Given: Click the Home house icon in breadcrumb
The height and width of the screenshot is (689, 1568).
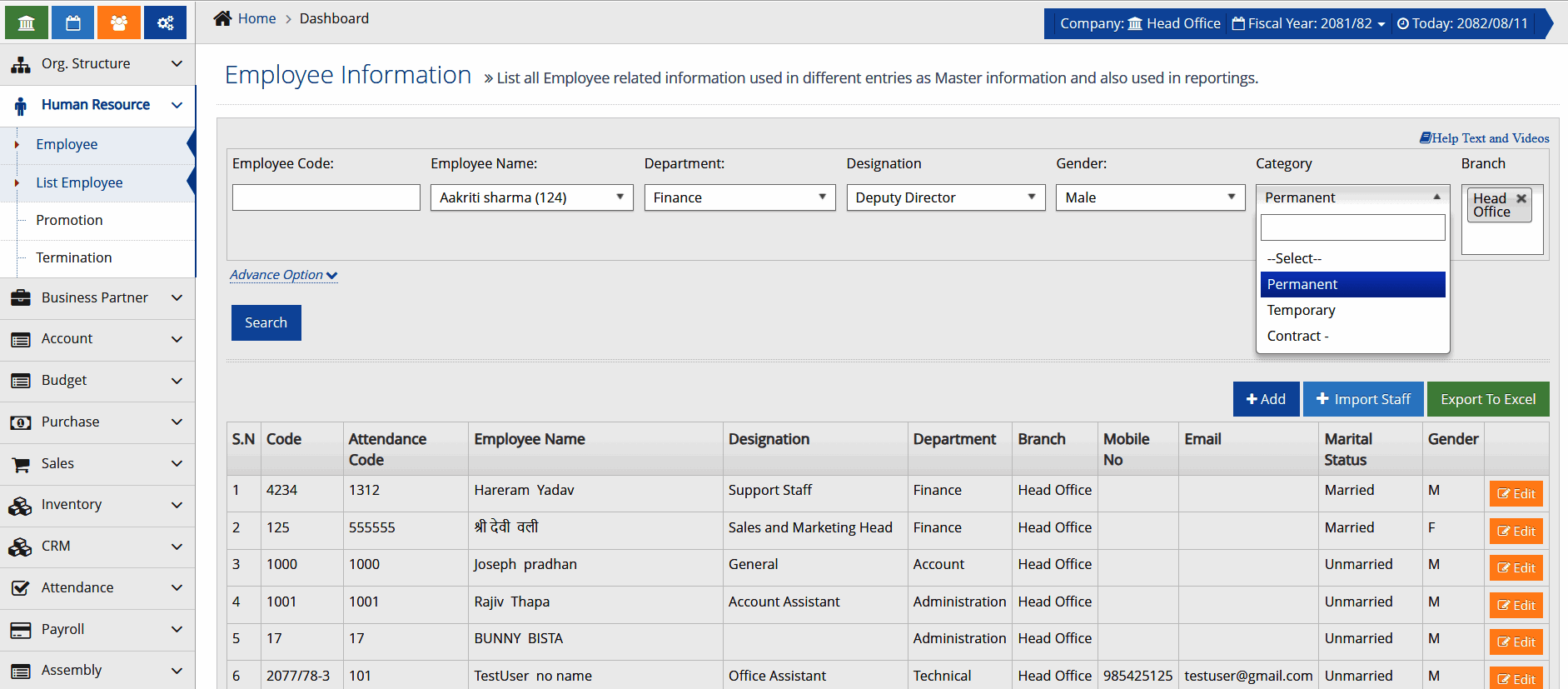Looking at the screenshot, I should pyautogui.click(x=222, y=18).
